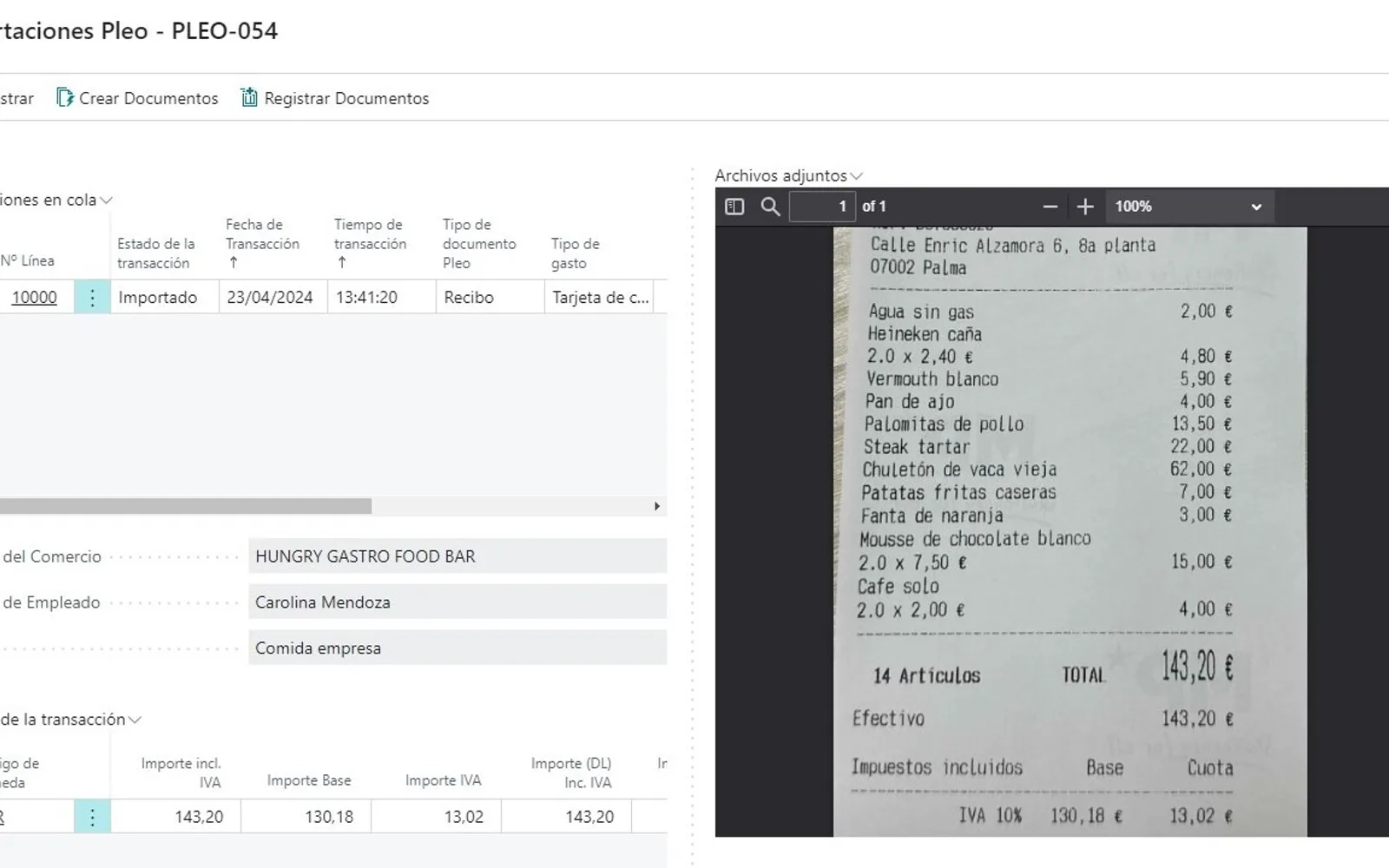Click time cell 13:41:20
Image resolution: width=1389 pixels, height=868 pixels.
pos(381,297)
